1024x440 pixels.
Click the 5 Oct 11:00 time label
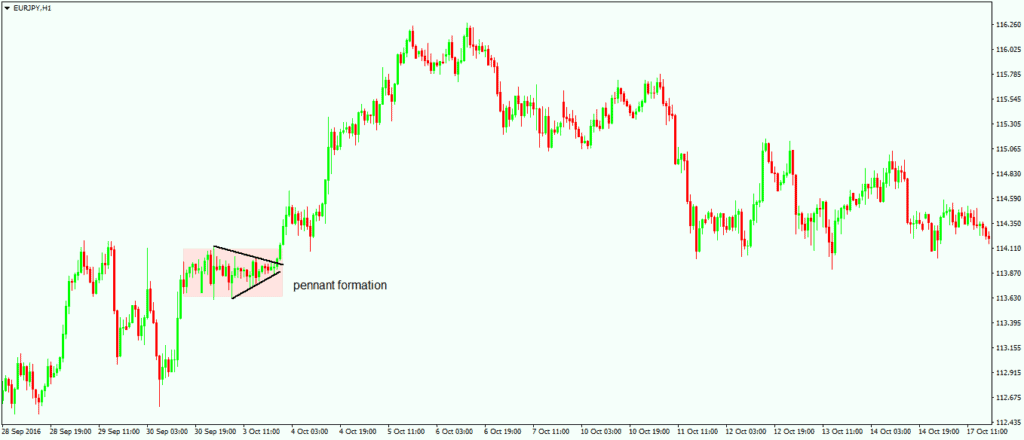pyautogui.click(x=406, y=432)
